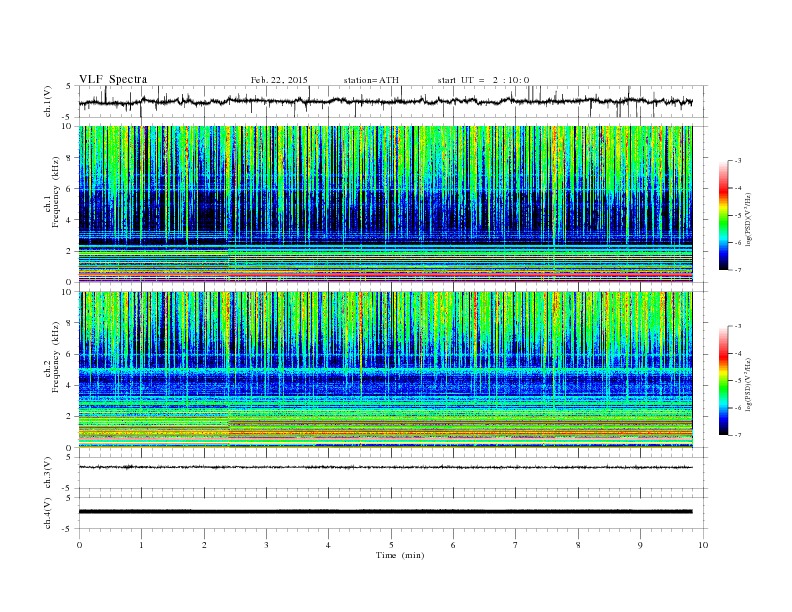Click the ch.2 spectrogram color bar
This screenshot has height=612, width=792.
(x=724, y=381)
